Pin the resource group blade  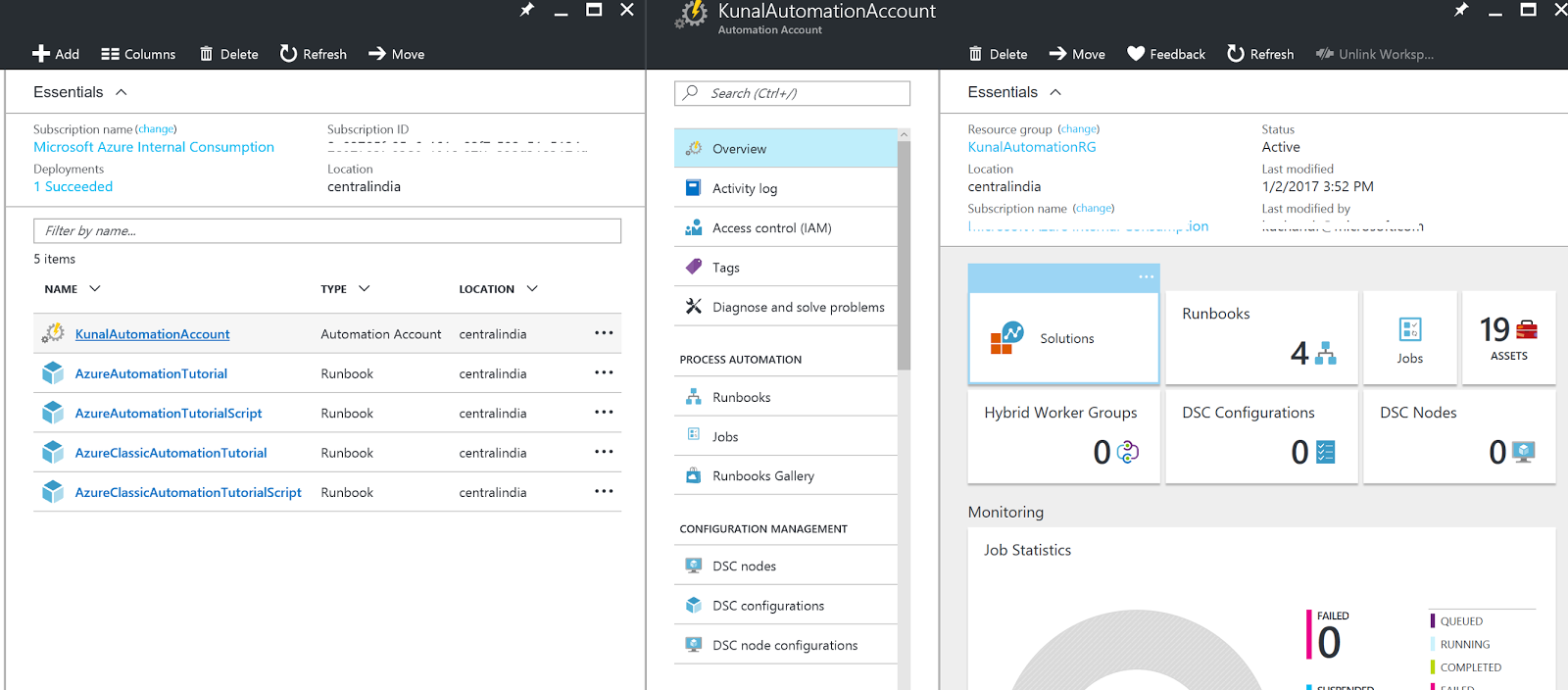[527, 10]
